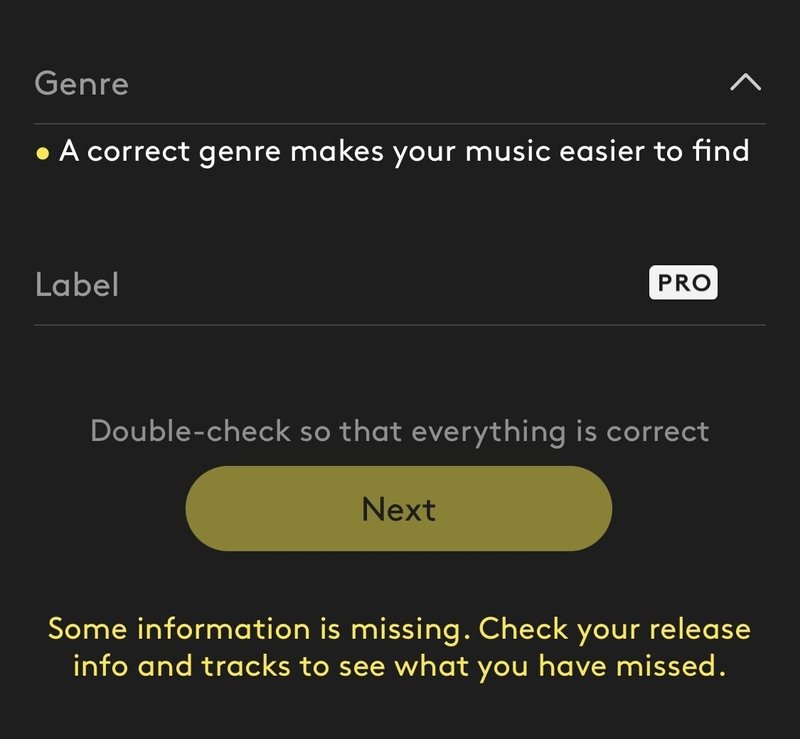The width and height of the screenshot is (800, 739).
Task: Click the 'Double-check so that everything is correct' text
Action: point(399,431)
